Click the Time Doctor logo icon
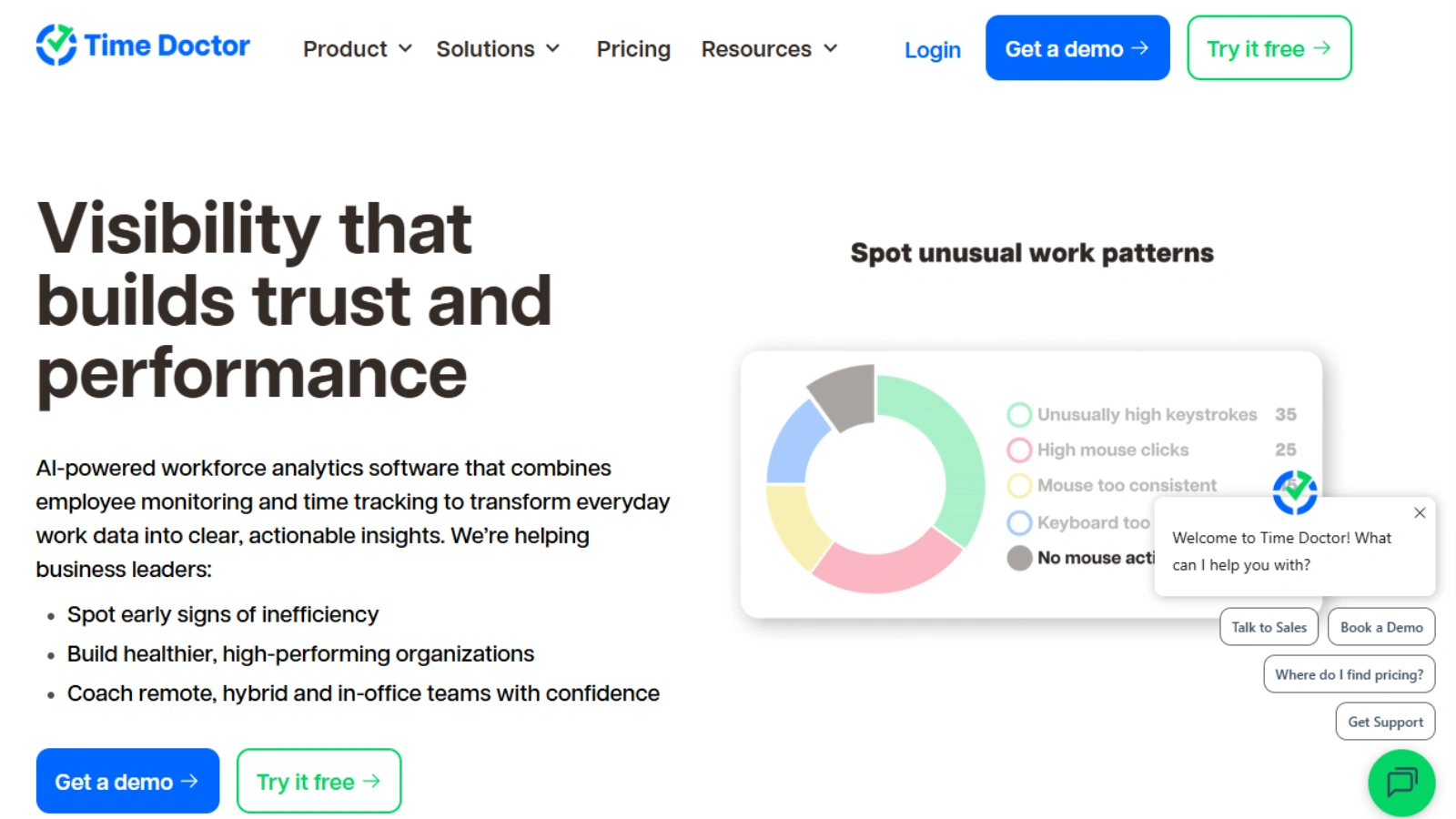 (56, 44)
